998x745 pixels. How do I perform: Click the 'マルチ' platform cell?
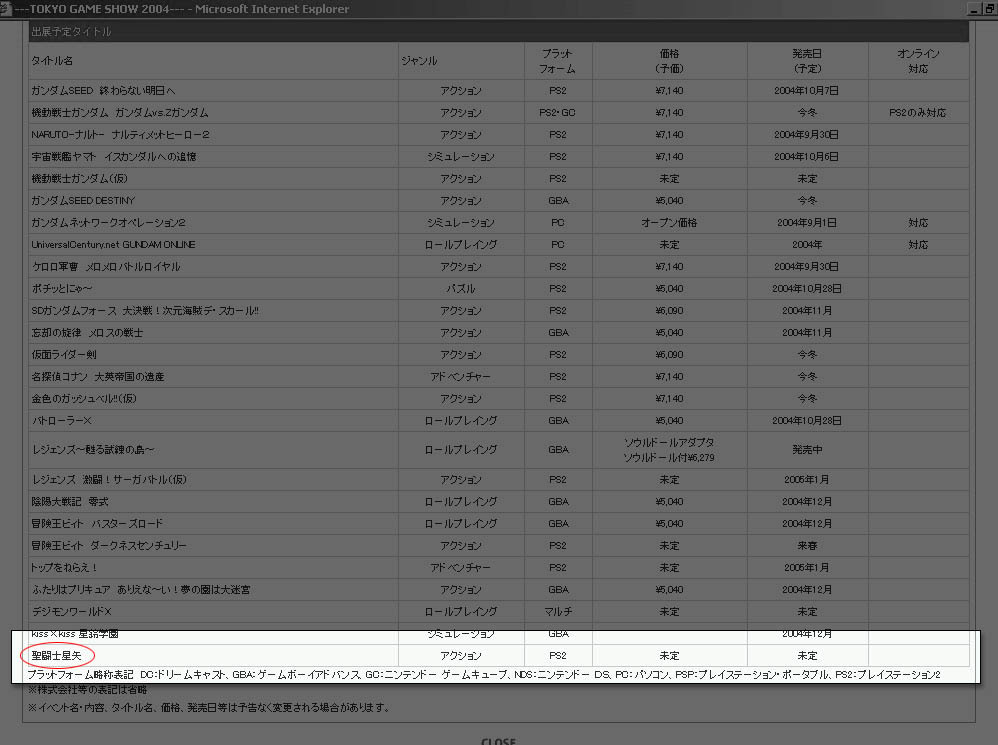coord(558,611)
